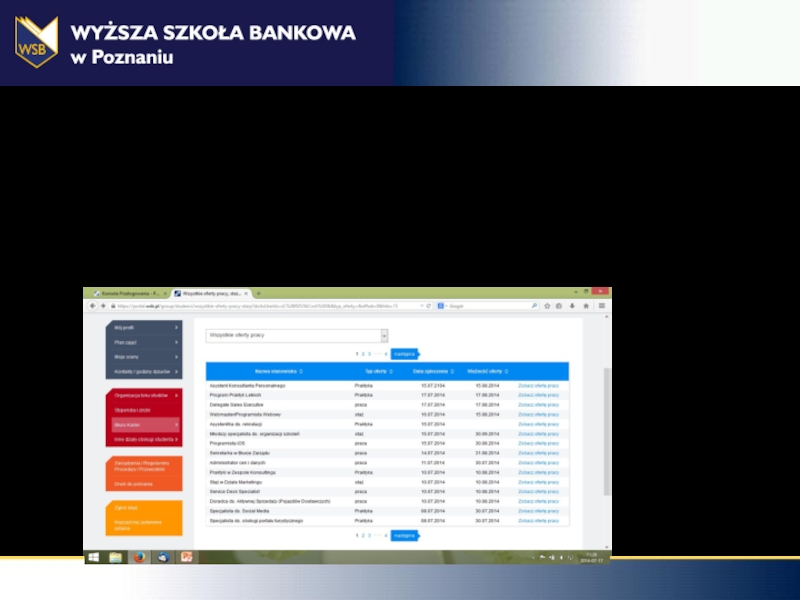Click the page vertical scrollbar thumb
Image resolution: width=800 pixels, height=600 pixels.
point(607,431)
